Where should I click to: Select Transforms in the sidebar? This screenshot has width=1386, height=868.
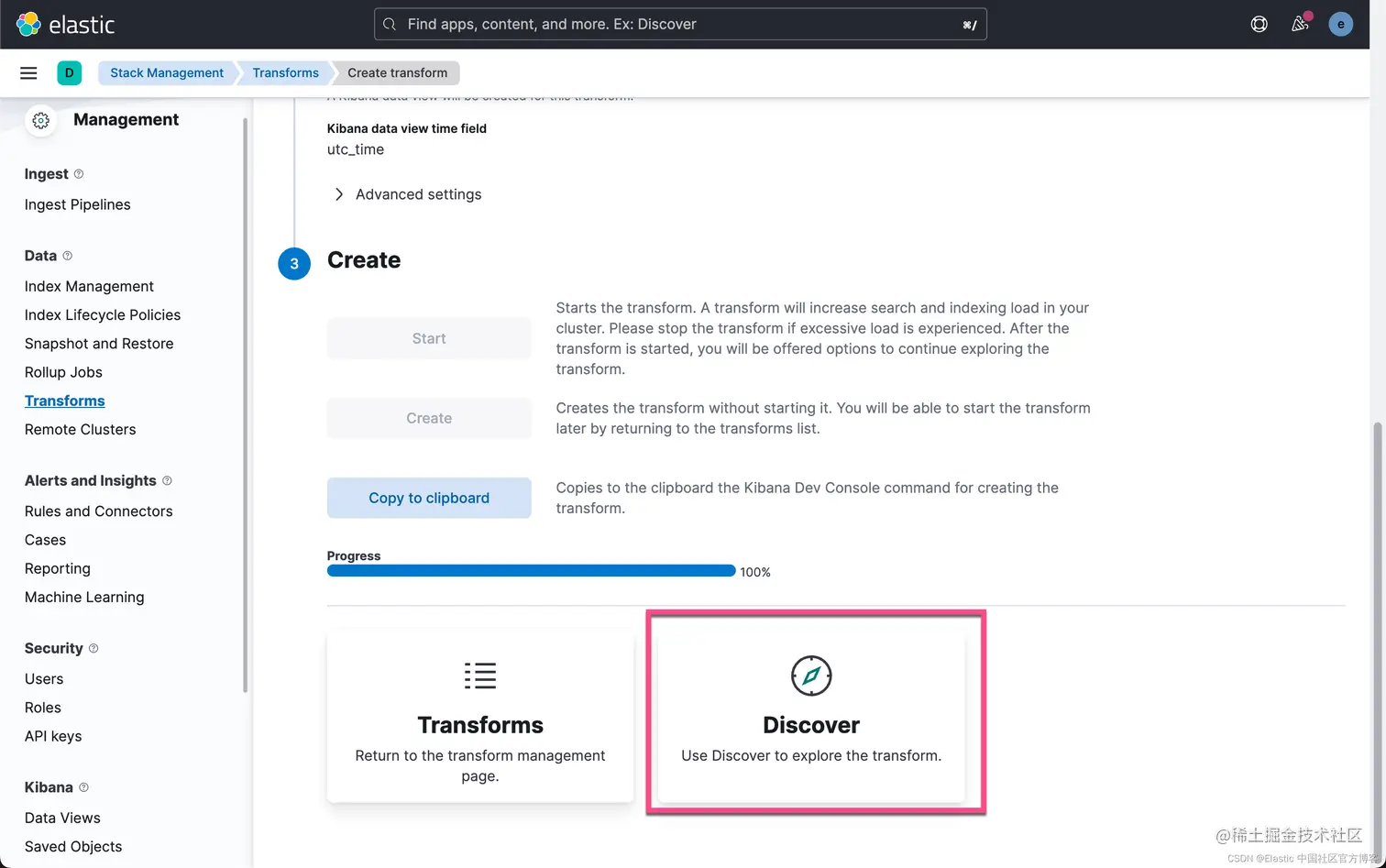tap(65, 401)
